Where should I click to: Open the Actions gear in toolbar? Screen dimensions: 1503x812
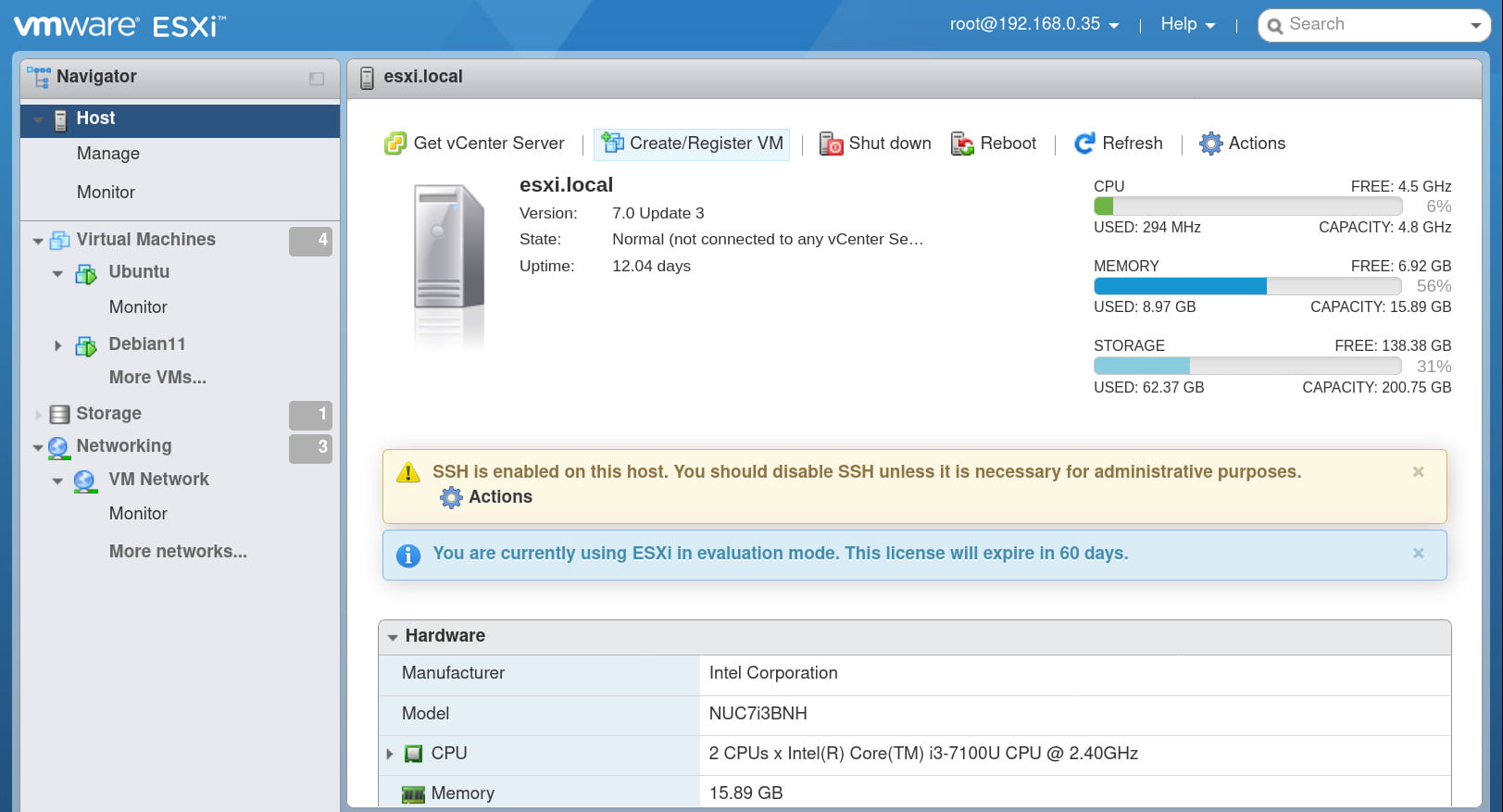(1210, 144)
